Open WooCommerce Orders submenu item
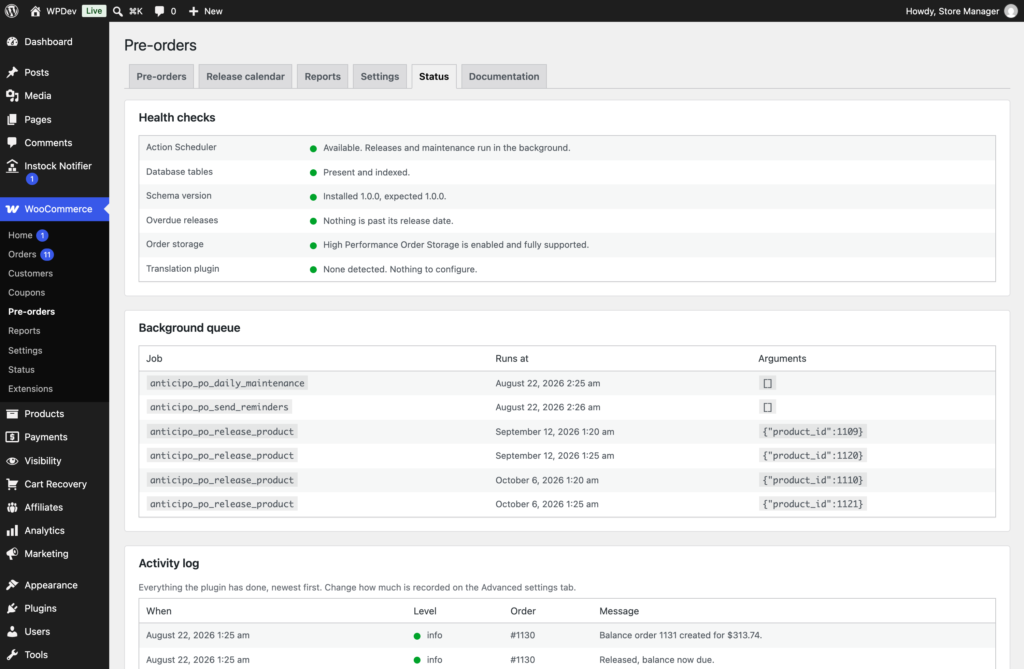This screenshot has width=1024, height=669. 22,254
